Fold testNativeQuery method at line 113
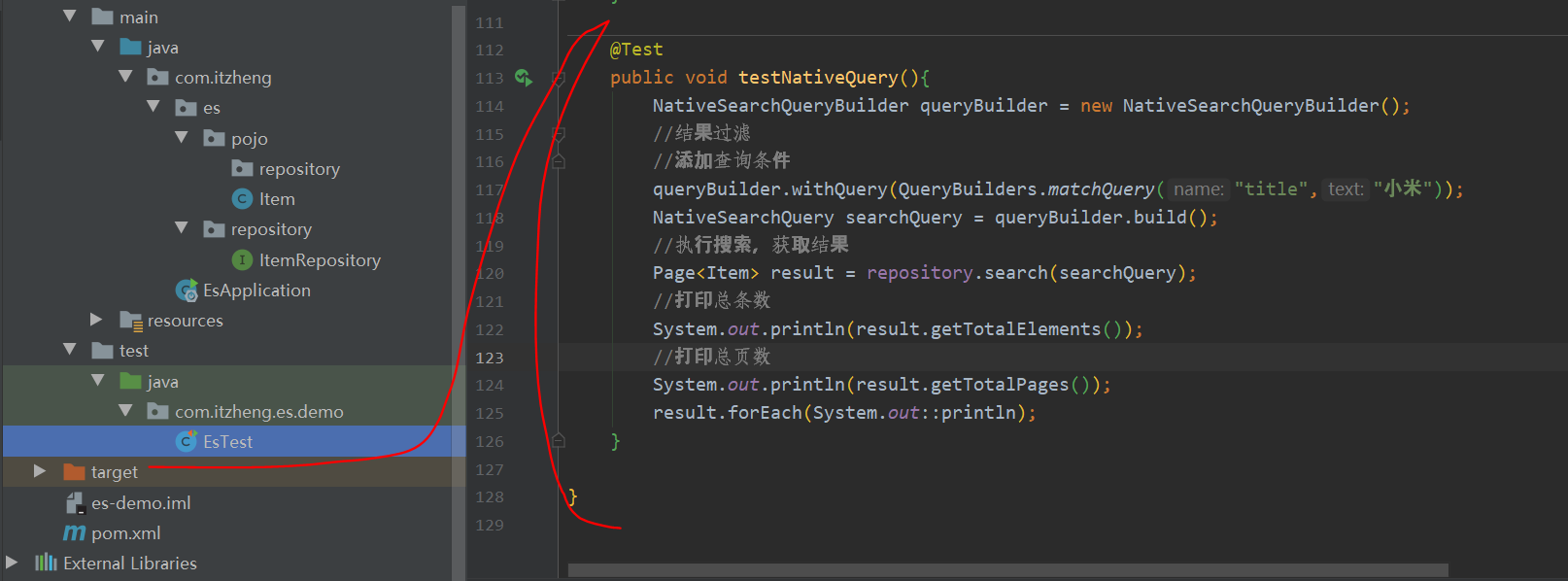Screen dimensions: 1568x581 (559, 78)
